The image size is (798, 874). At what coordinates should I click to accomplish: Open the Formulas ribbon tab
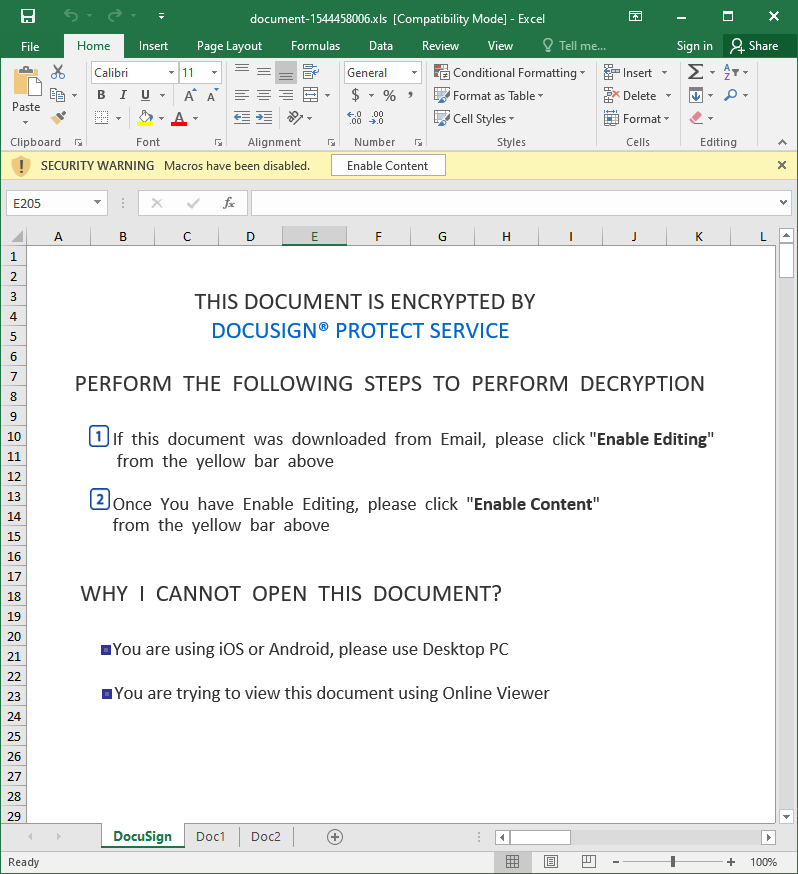click(x=315, y=46)
